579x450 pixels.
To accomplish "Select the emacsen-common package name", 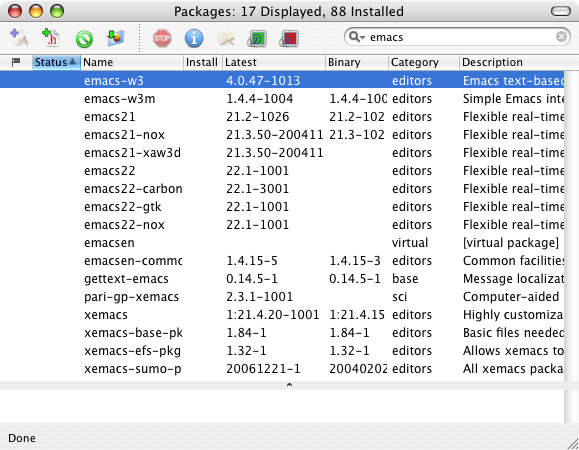I will click(x=133, y=261).
